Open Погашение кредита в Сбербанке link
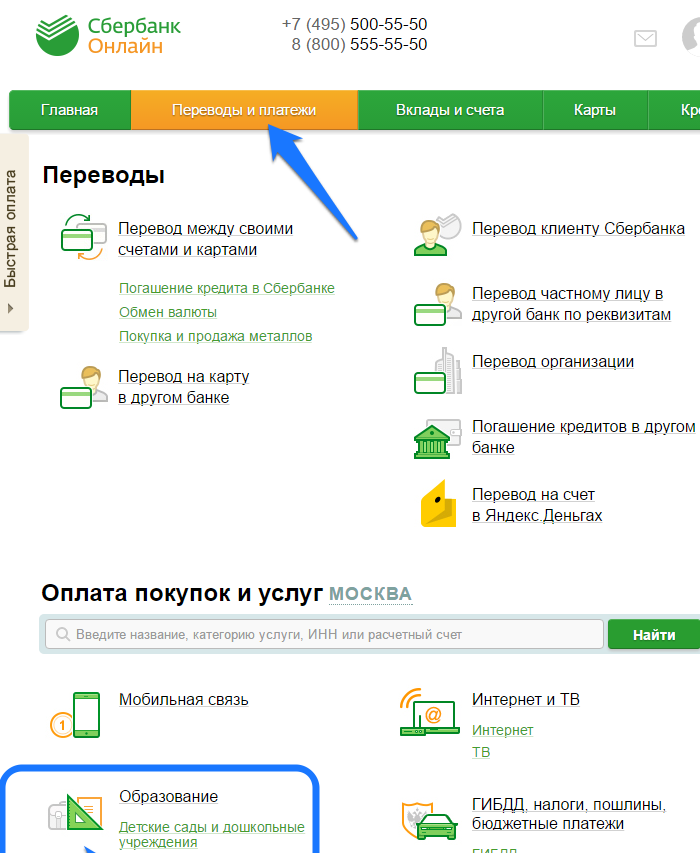 tap(227, 288)
